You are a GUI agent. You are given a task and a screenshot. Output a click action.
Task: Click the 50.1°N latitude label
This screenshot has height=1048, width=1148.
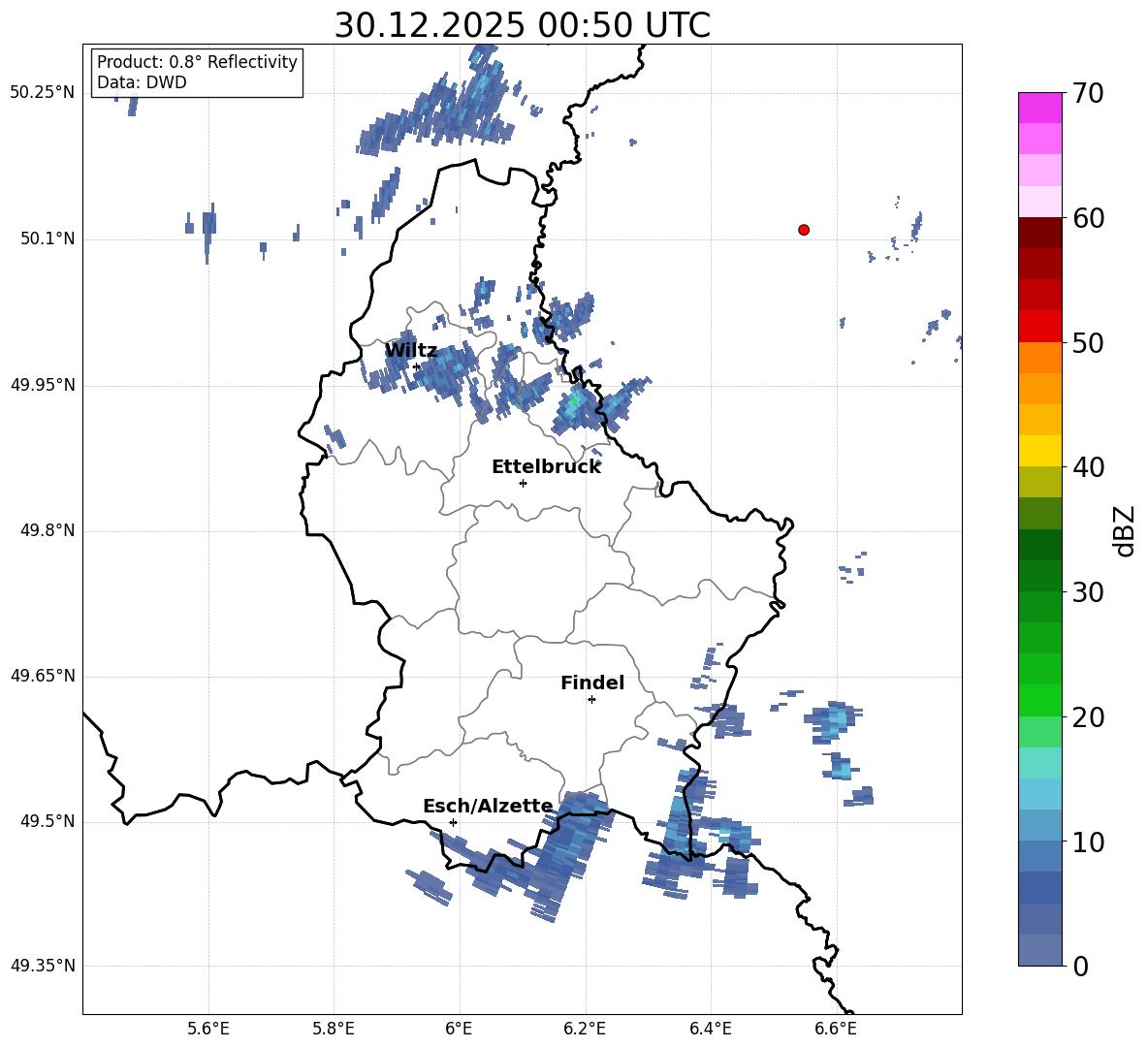48,238
